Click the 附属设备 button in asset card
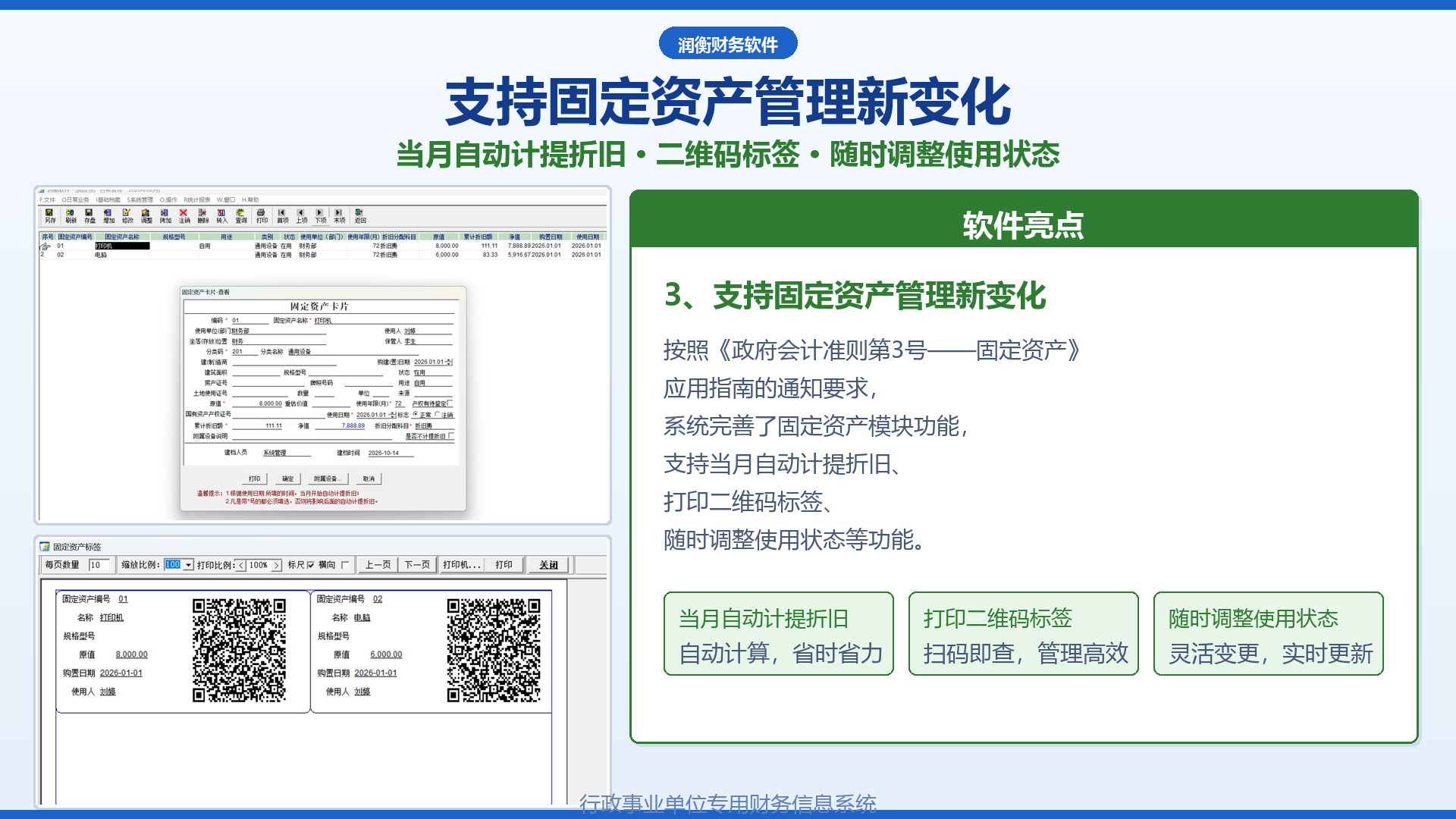This screenshot has width=1456, height=819. click(x=328, y=479)
